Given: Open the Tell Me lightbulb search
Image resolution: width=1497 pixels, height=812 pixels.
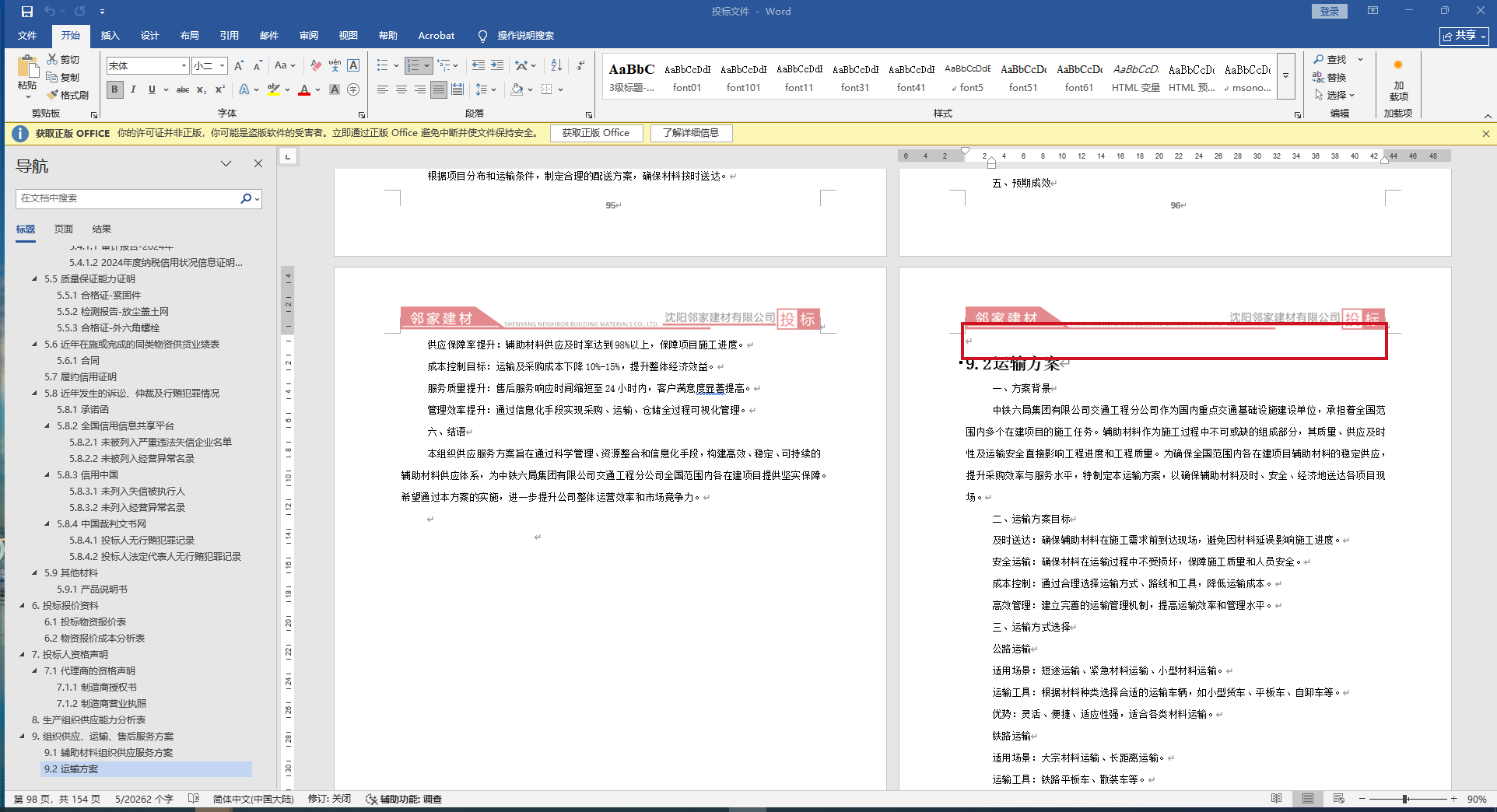Looking at the screenshot, I should pos(482,36).
